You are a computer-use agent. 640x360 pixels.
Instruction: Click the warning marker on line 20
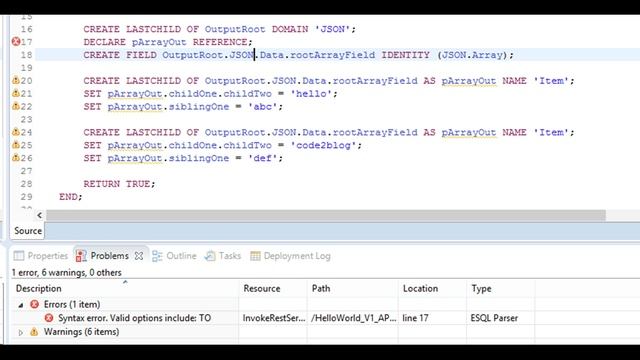(16, 80)
